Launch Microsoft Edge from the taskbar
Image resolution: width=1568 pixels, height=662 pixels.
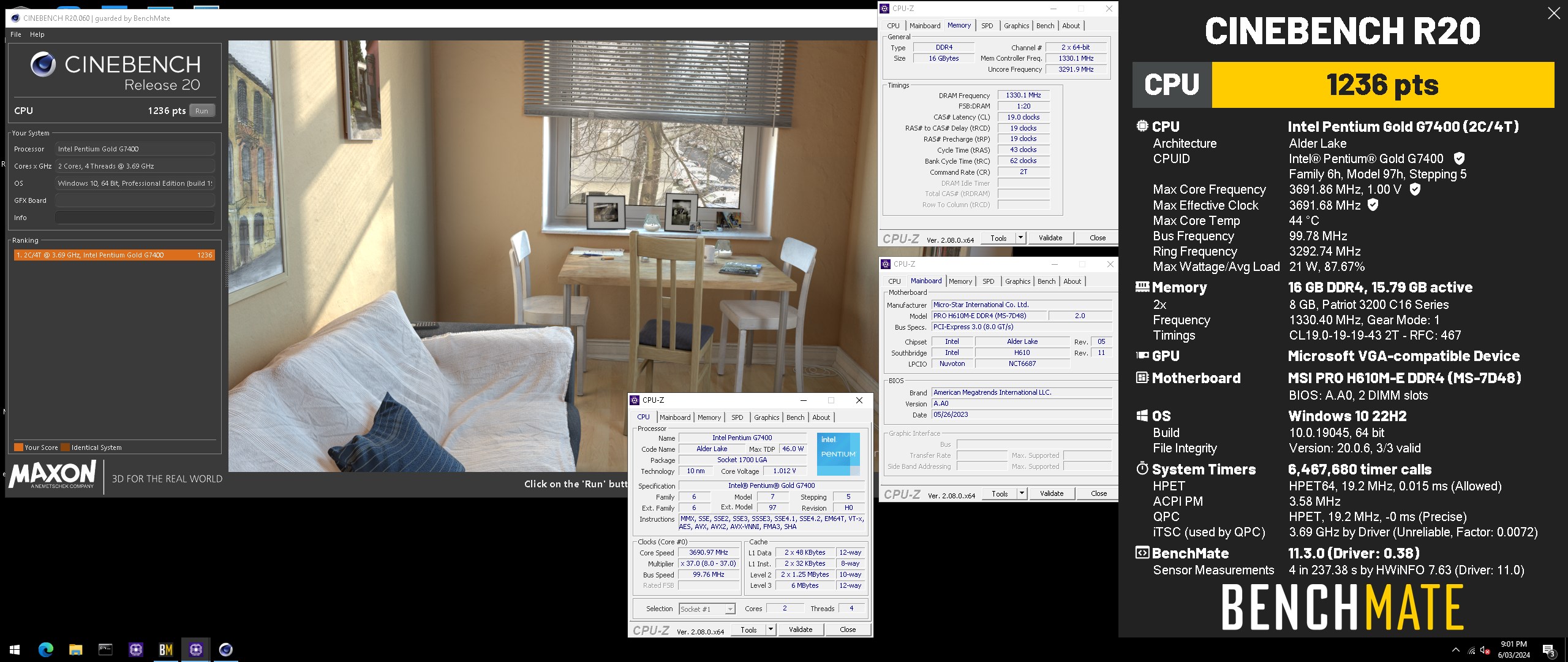(46, 650)
